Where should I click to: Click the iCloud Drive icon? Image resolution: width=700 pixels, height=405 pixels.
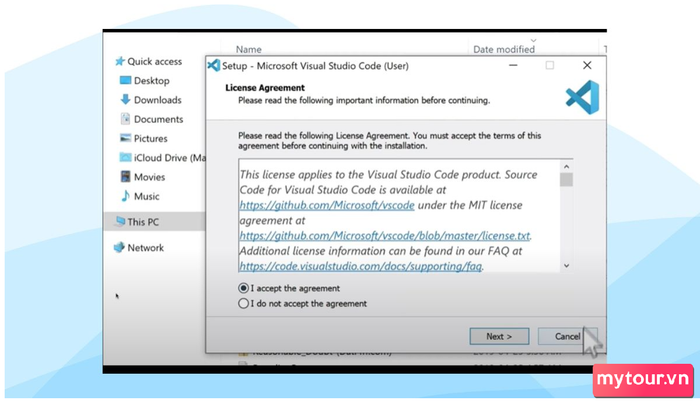click(125, 157)
